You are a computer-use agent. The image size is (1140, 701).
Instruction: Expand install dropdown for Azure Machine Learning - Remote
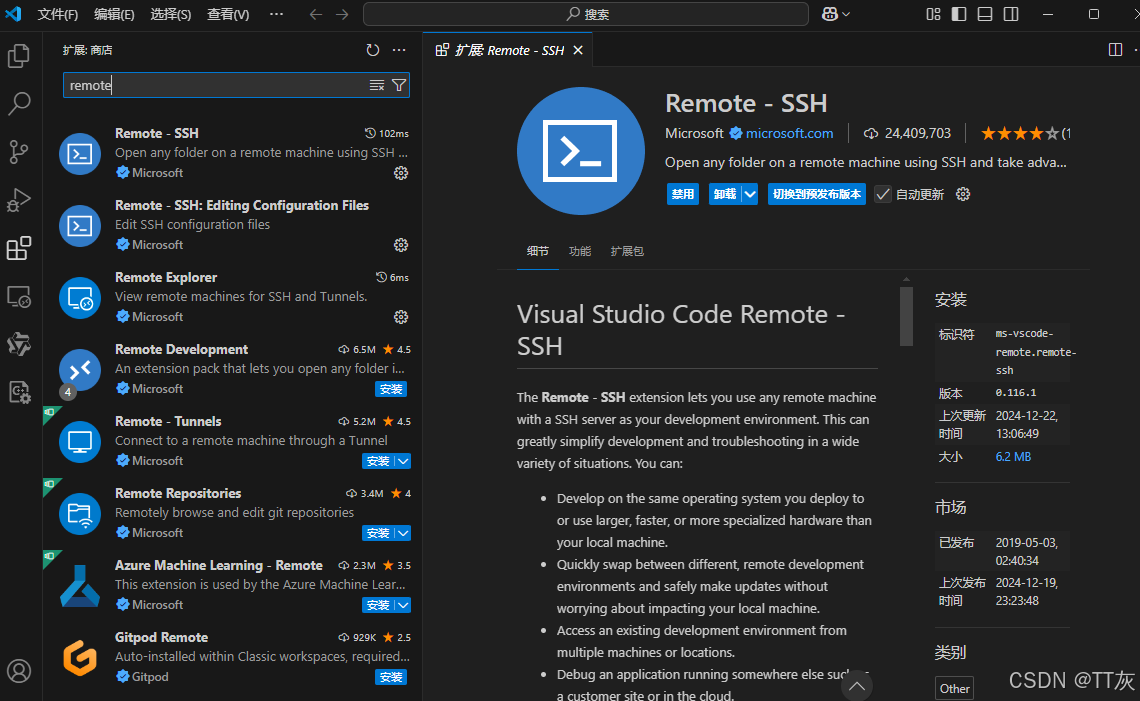coord(404,605)
